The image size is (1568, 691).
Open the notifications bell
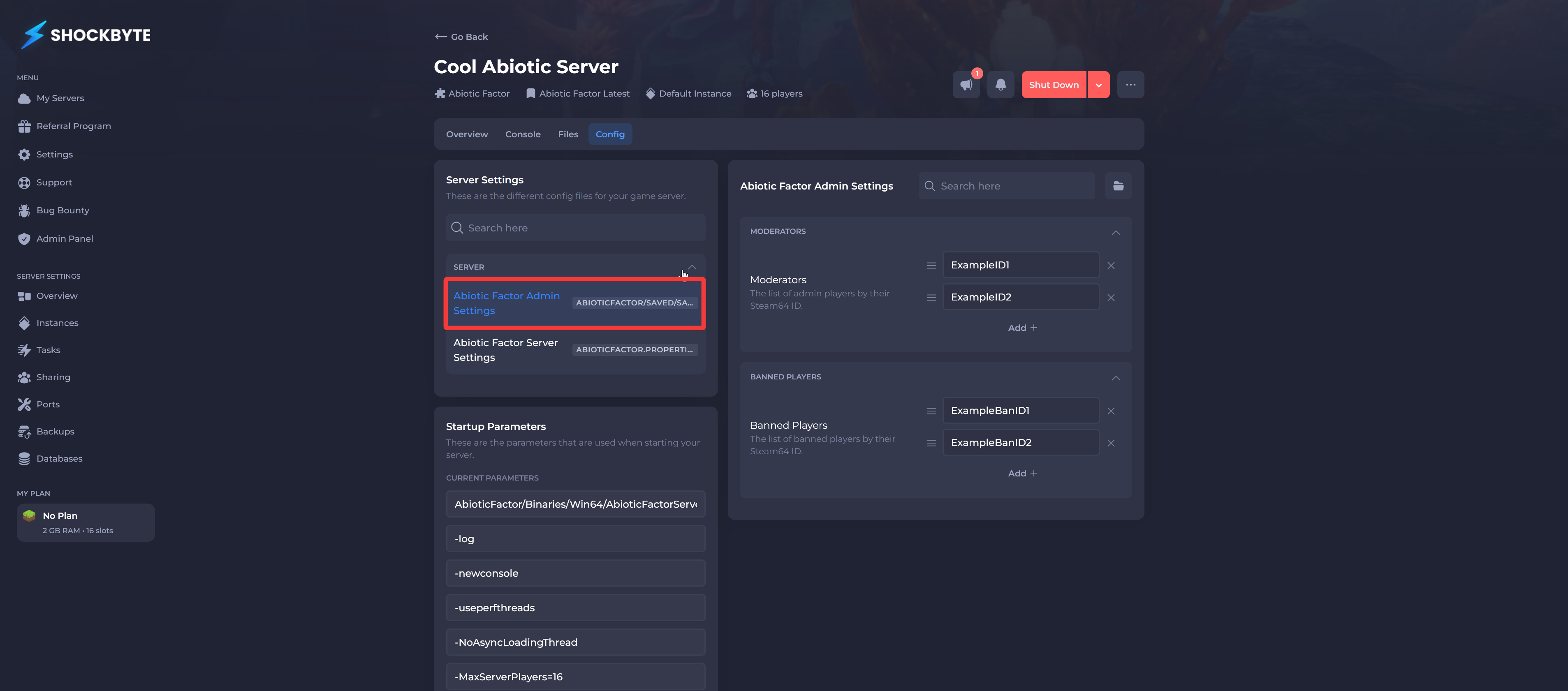(1000, 85)
